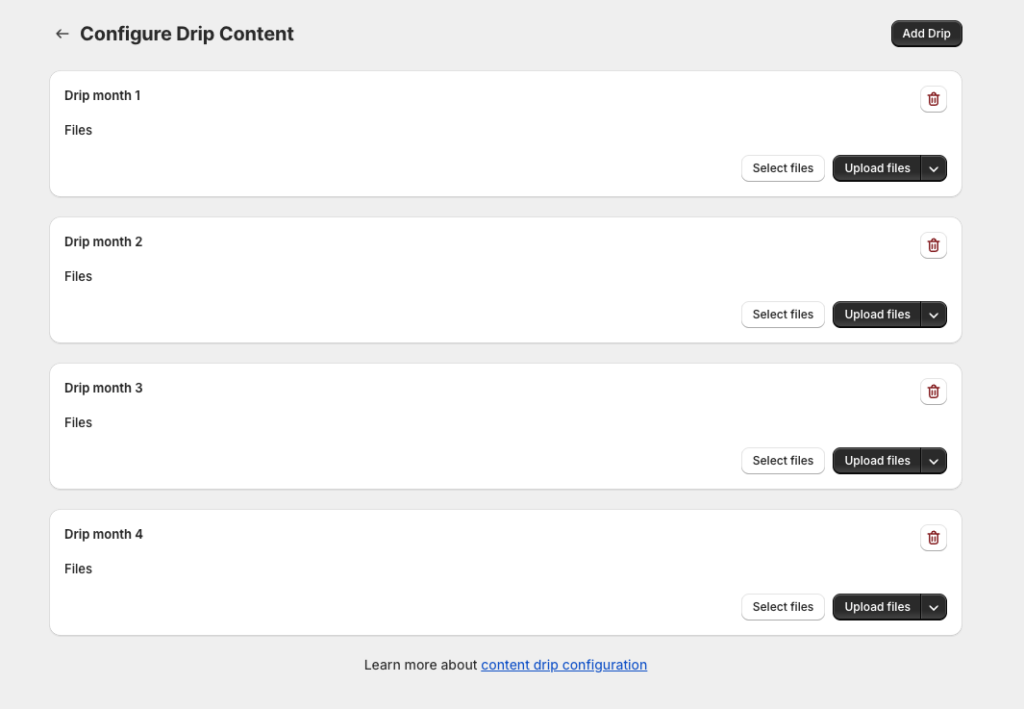Open upload dropdown arrow in Drip month 2
Screen dimensions: 1024x709
pos(934,315)
